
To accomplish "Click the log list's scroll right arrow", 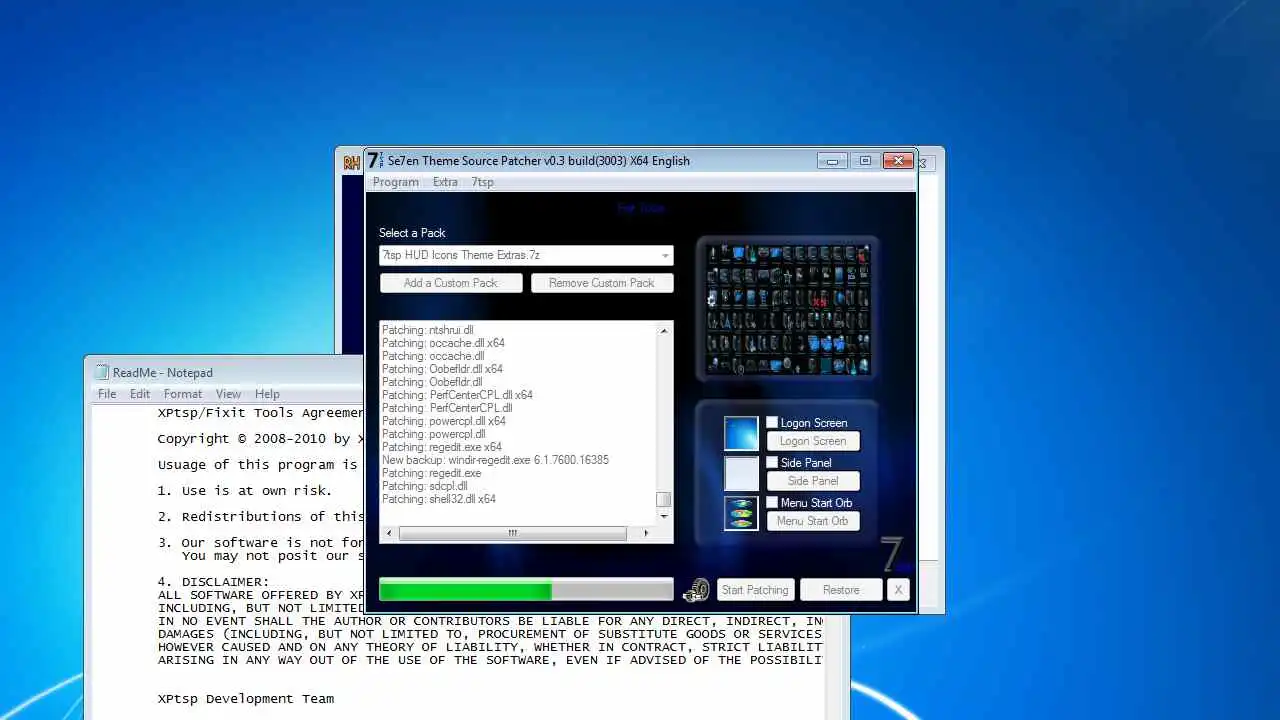I will pos(646,533).
